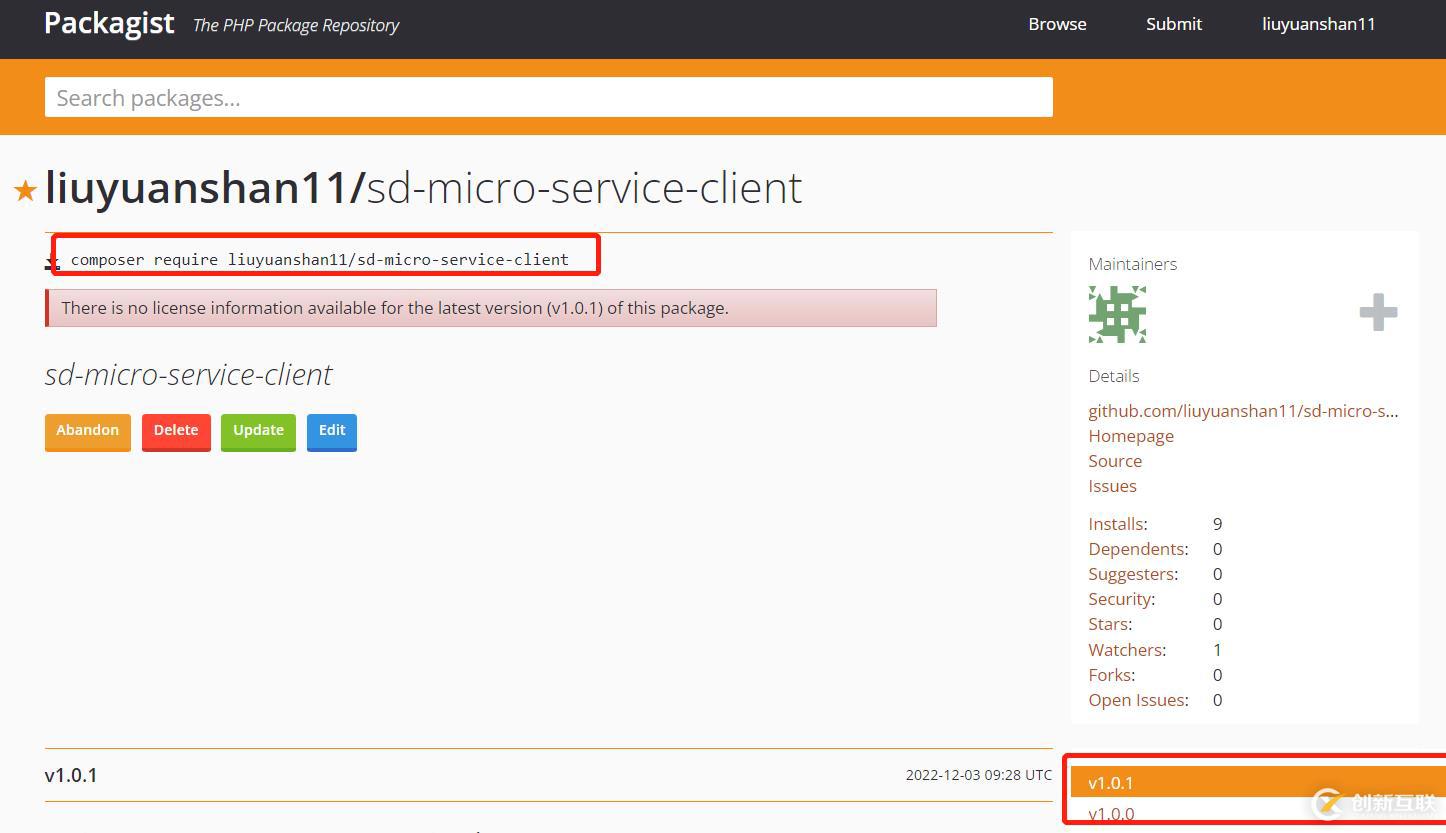Select version v1.0.1 in version list
The width and height of the screenshot is (1446, 833).
(1258, 783)
